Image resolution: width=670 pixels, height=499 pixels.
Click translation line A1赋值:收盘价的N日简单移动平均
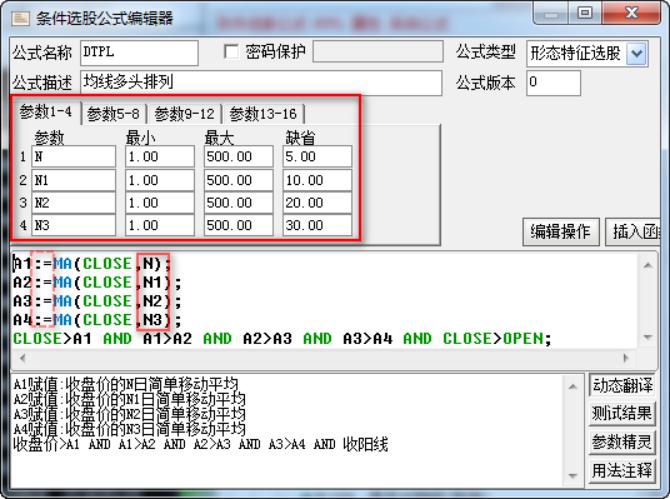click(126, 384)
